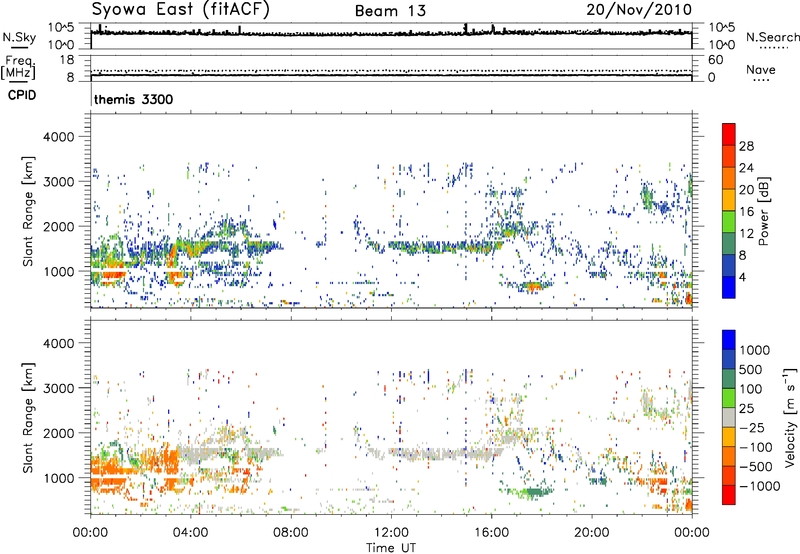
Task: Click the 'Beam 13' header label
Action: tap(390, 11)
